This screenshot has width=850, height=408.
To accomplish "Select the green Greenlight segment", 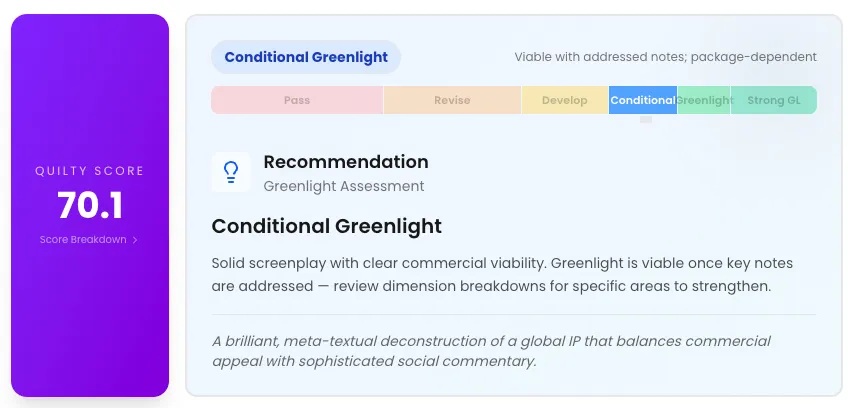I will pos(704,100).
